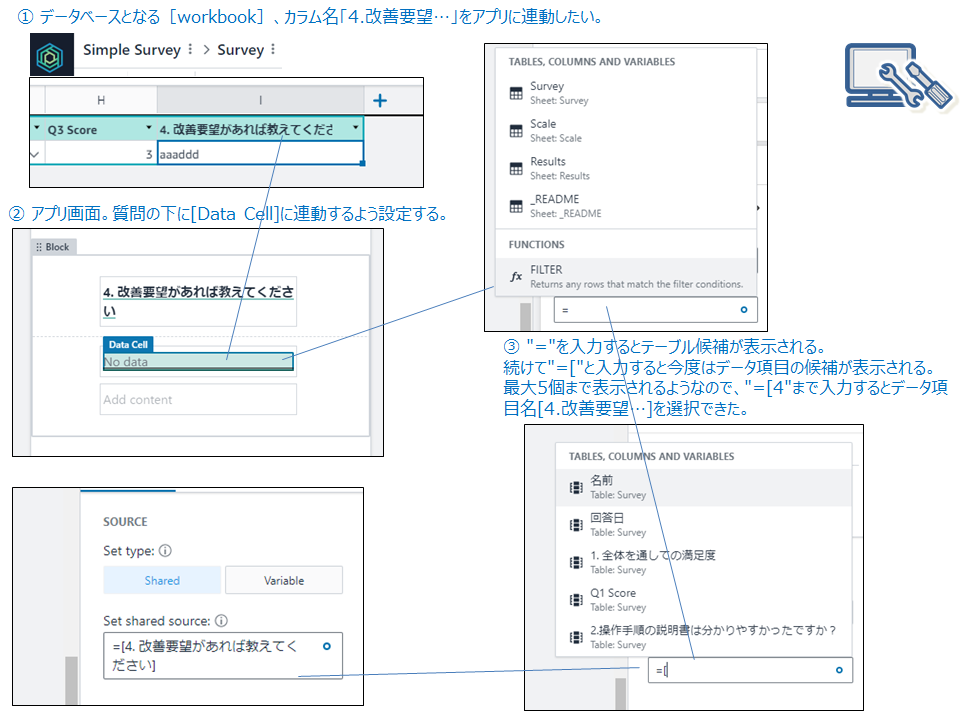Viewport: 961px width, 712px height.
Task: Select the Variable set type
Action: click(x=284, y=580)
